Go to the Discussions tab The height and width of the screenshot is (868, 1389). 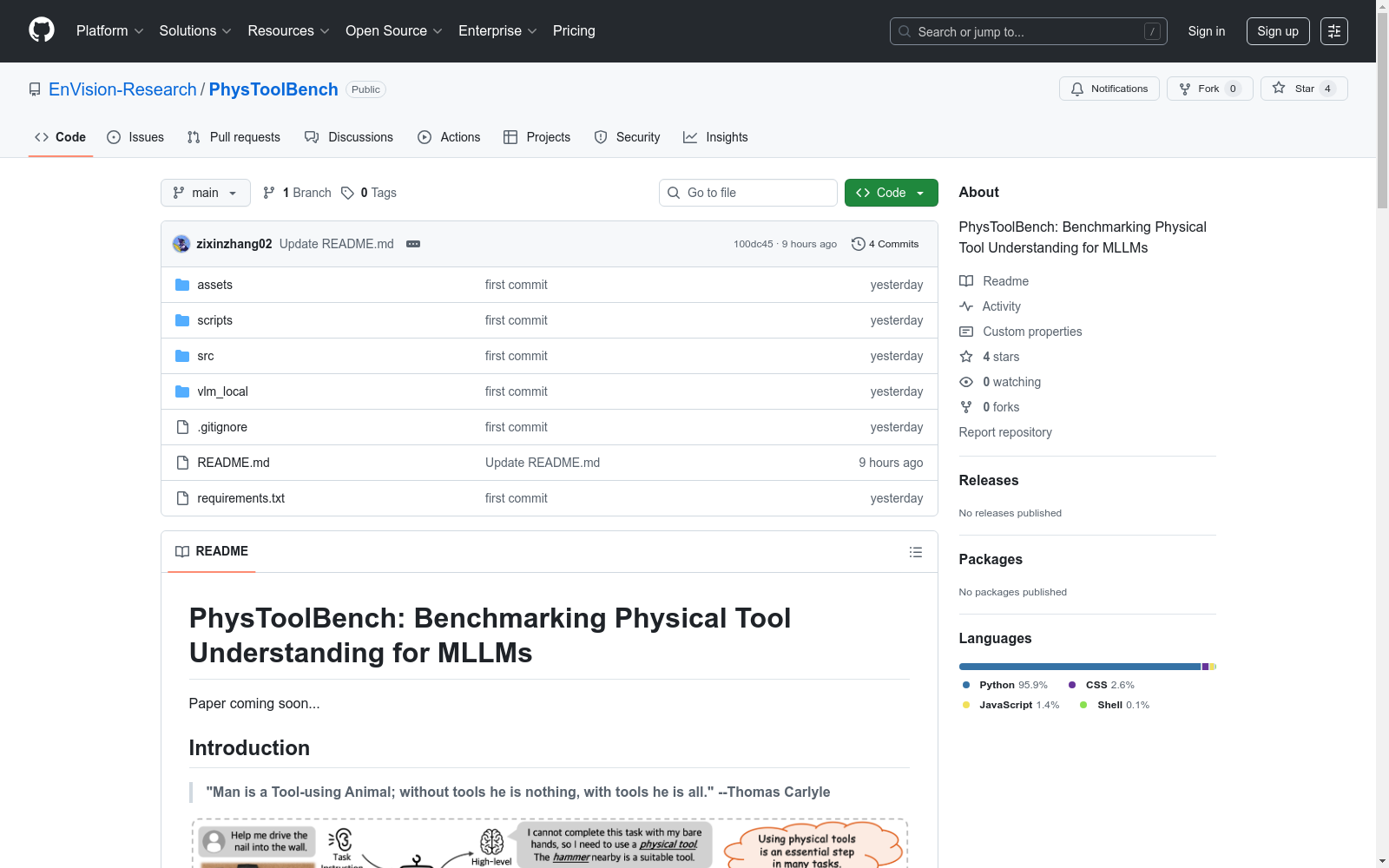(x=349, y=137)
